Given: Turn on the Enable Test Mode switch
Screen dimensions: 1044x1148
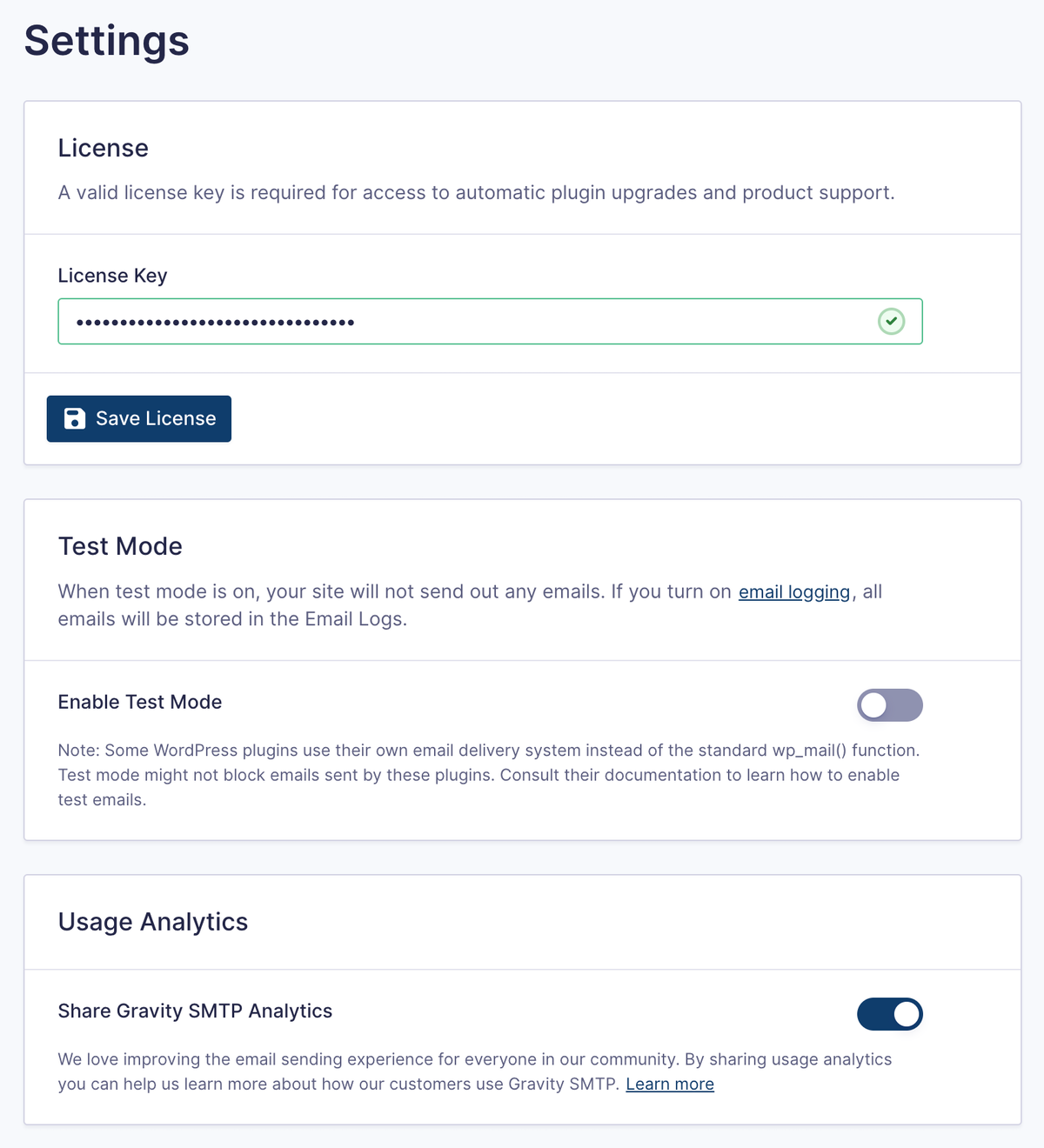Looking at the screenshot, I should pyautogui.click(x=889, y=705).
